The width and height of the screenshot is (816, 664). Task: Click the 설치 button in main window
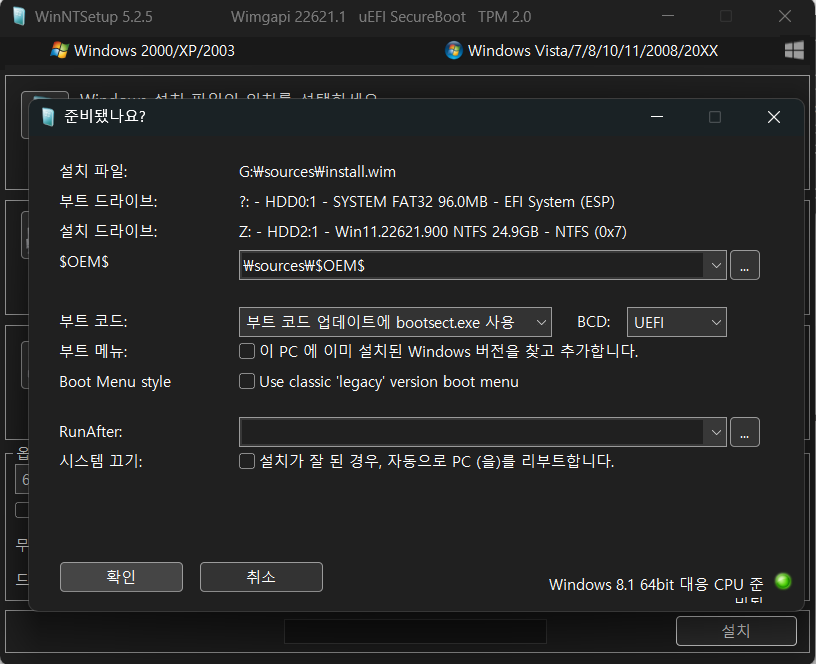pyautogui.click(x=736, y=631)
